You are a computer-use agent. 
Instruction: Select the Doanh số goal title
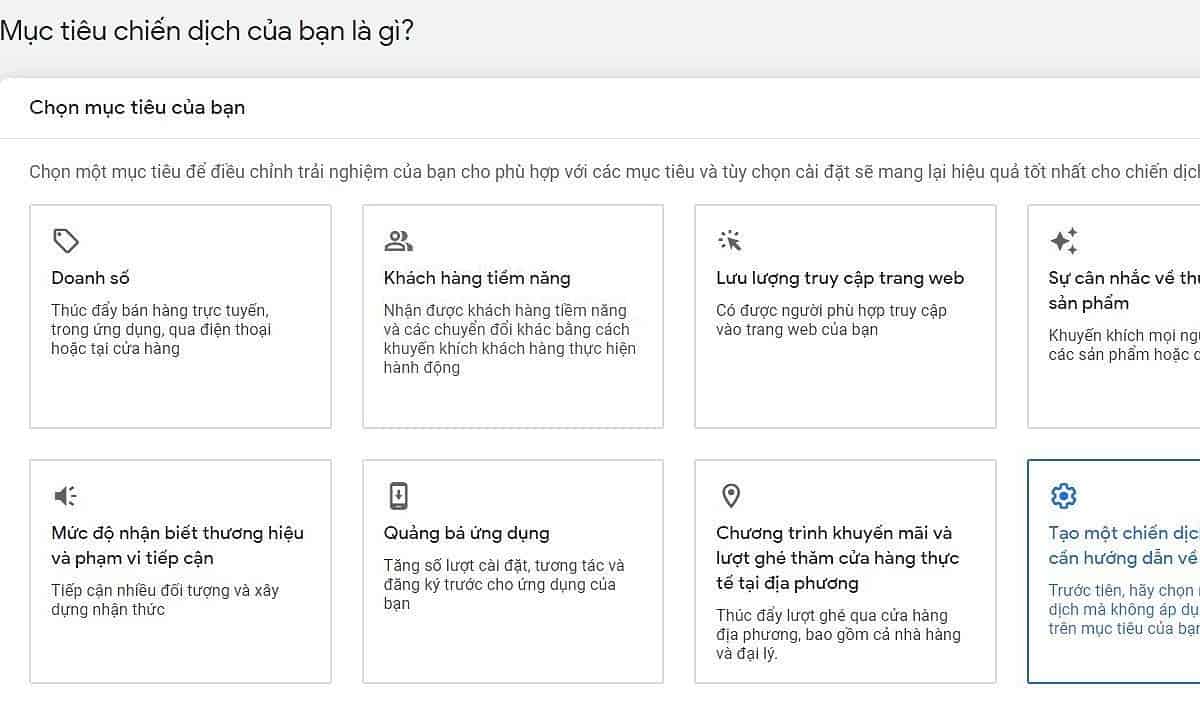91,278
